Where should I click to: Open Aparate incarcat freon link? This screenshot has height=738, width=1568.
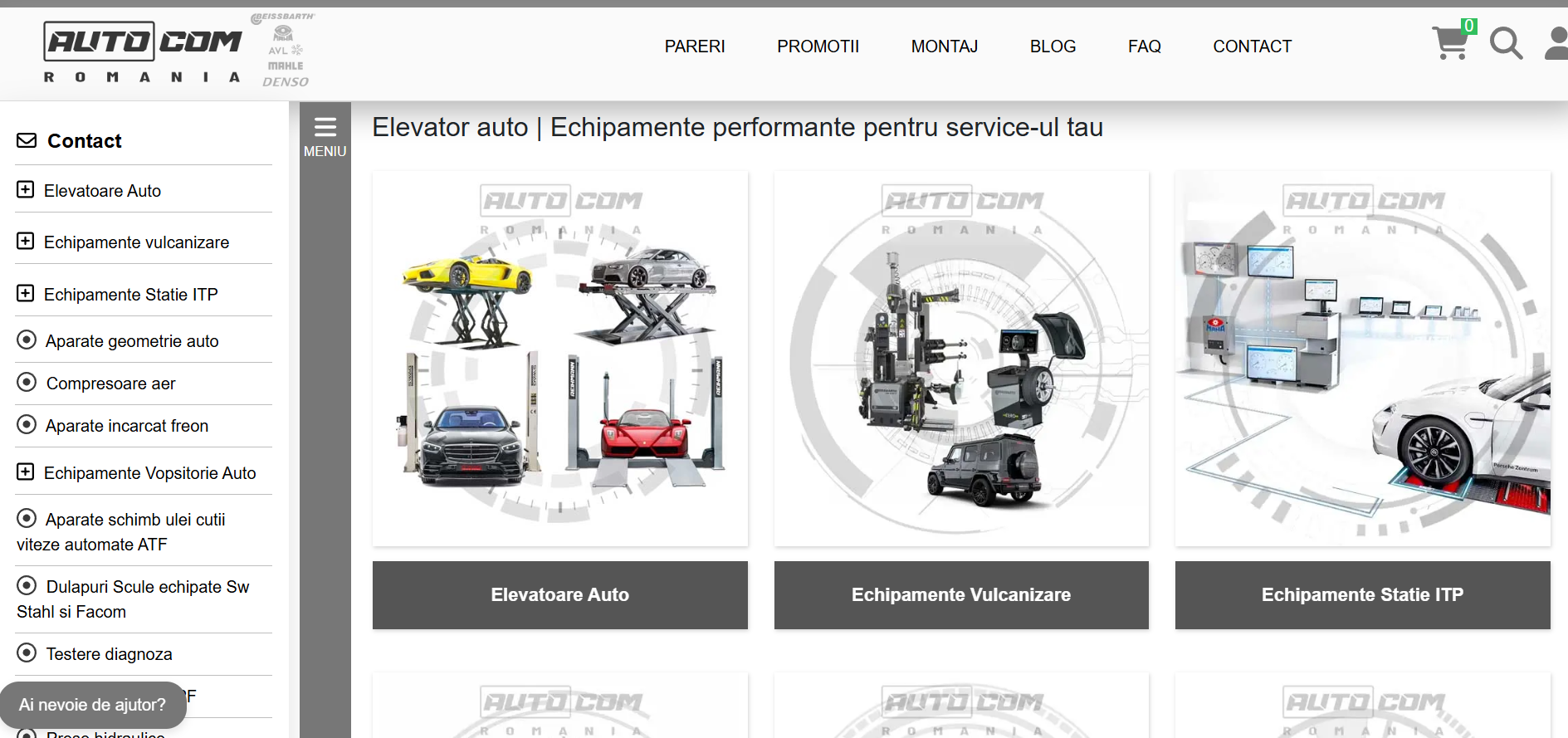(127, 426)
